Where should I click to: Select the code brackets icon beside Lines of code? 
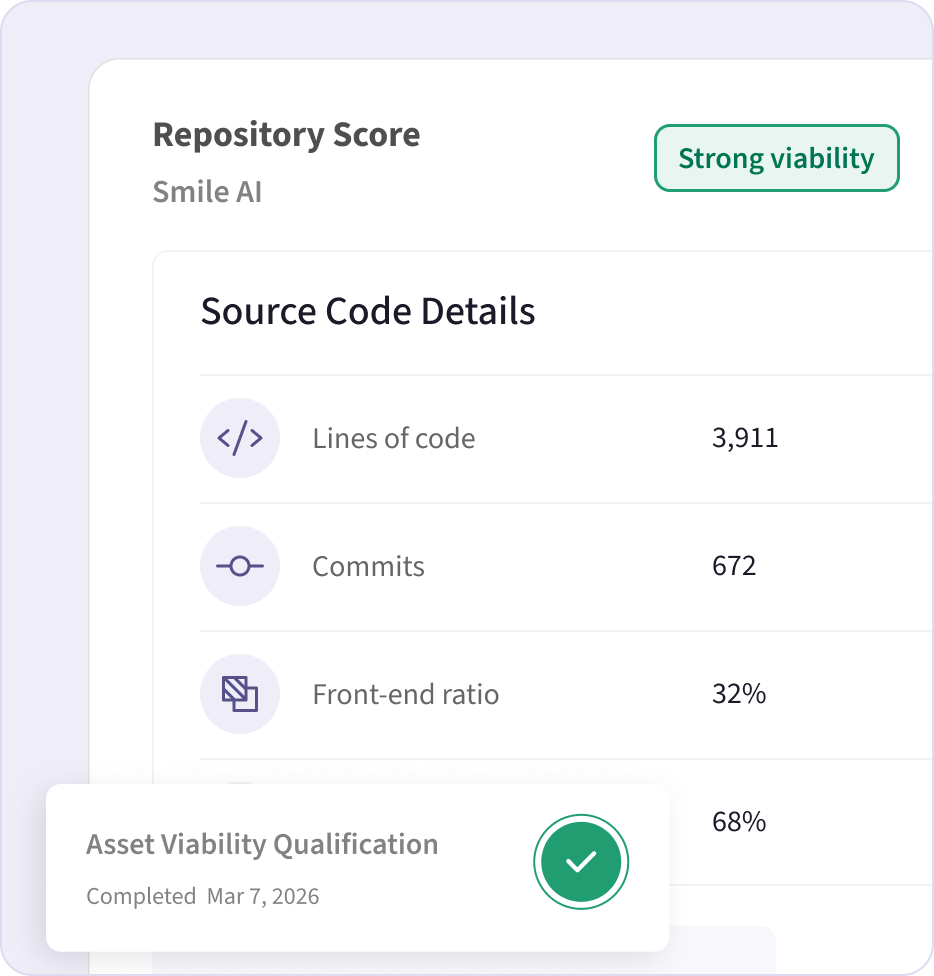coord(240,438)
